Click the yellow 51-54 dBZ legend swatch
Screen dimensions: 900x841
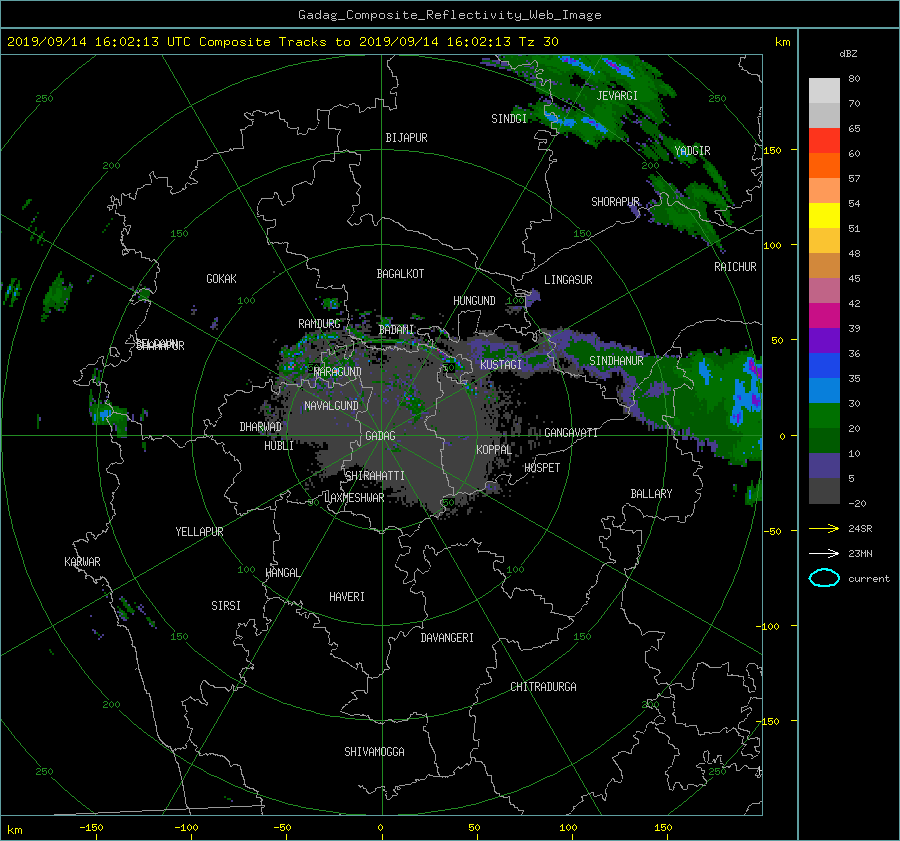pyautogui.click(x=824, y=215)
